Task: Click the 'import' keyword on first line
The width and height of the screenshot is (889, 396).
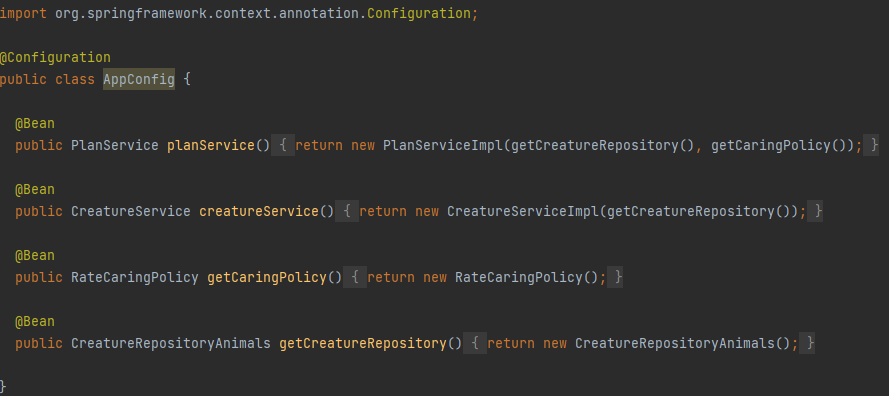Action: [23, 14]
